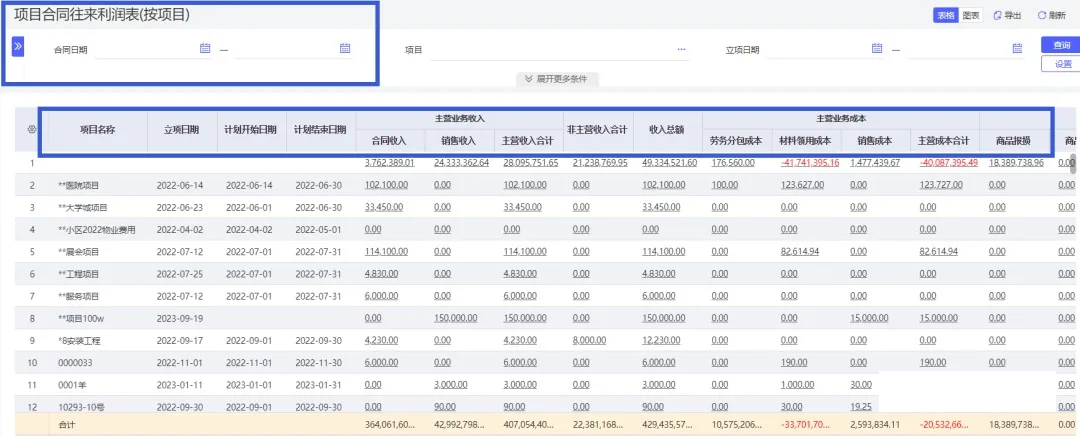Open the 3,762,389.01 contract income link
The image size is (1080, 437).
coord(389,163)
